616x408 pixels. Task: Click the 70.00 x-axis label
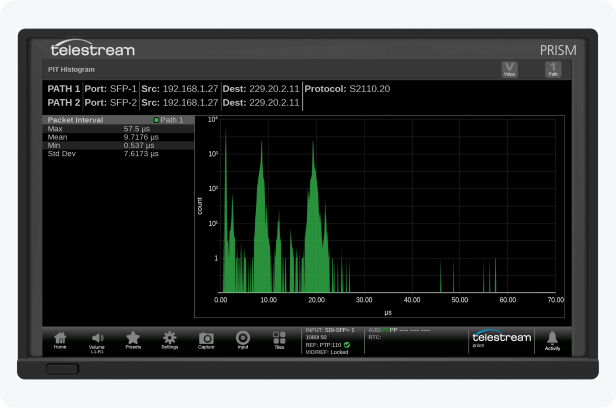point(556,300)
